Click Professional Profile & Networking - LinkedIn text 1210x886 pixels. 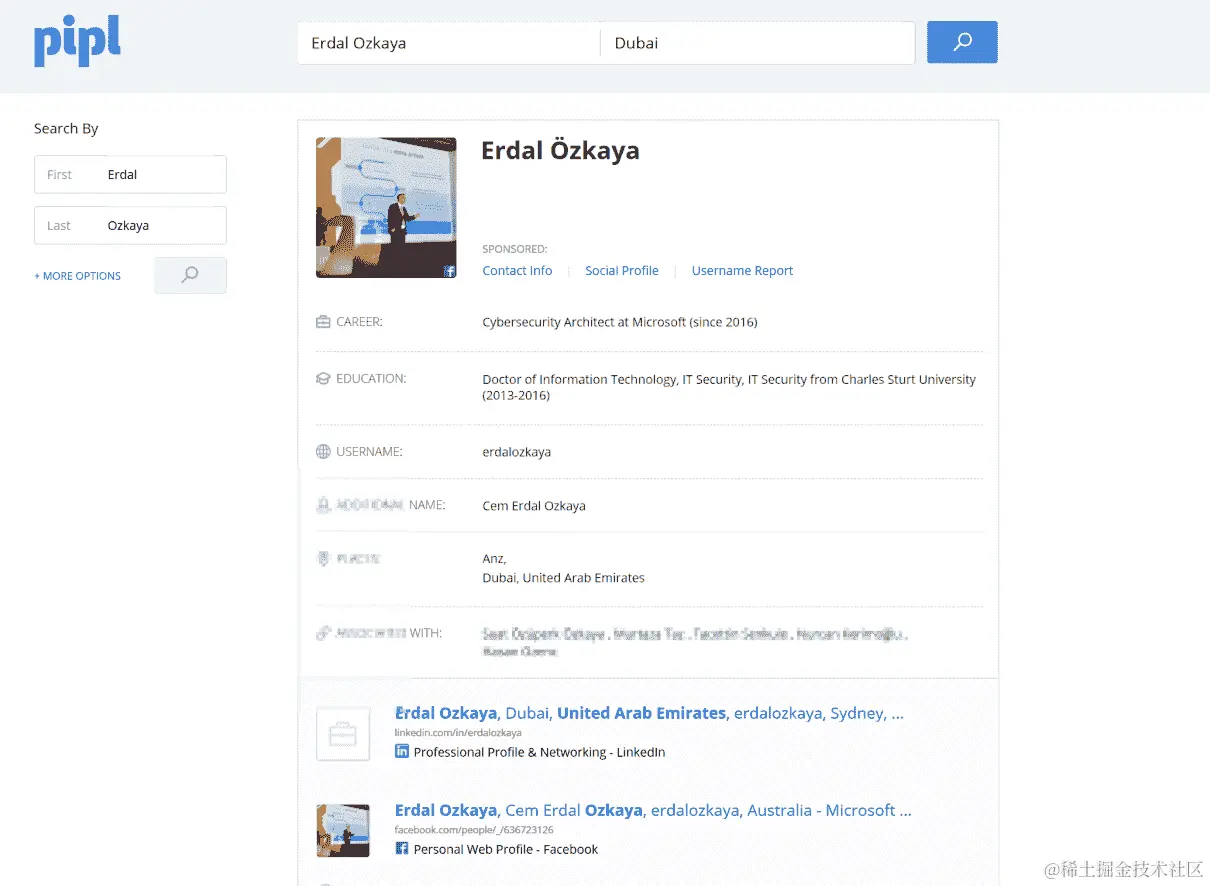click(x=539, y=752)
